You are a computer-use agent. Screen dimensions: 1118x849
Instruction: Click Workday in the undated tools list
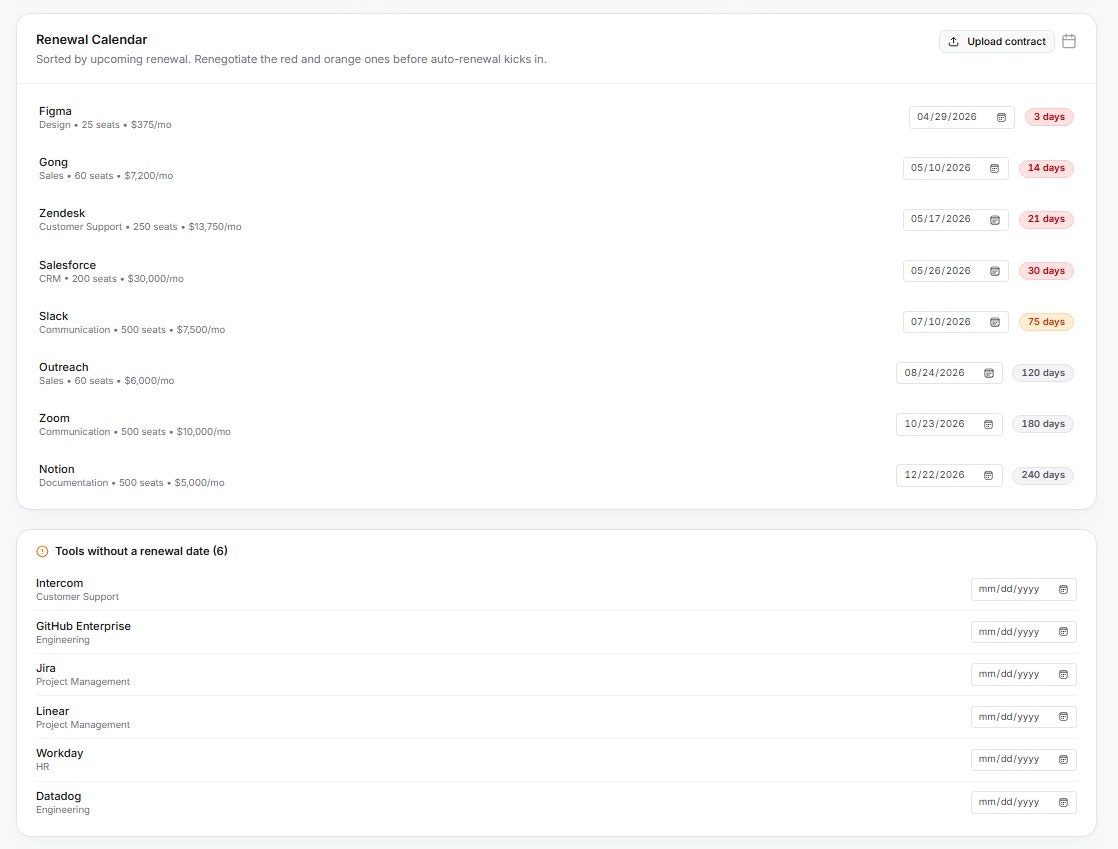point(60,753)
